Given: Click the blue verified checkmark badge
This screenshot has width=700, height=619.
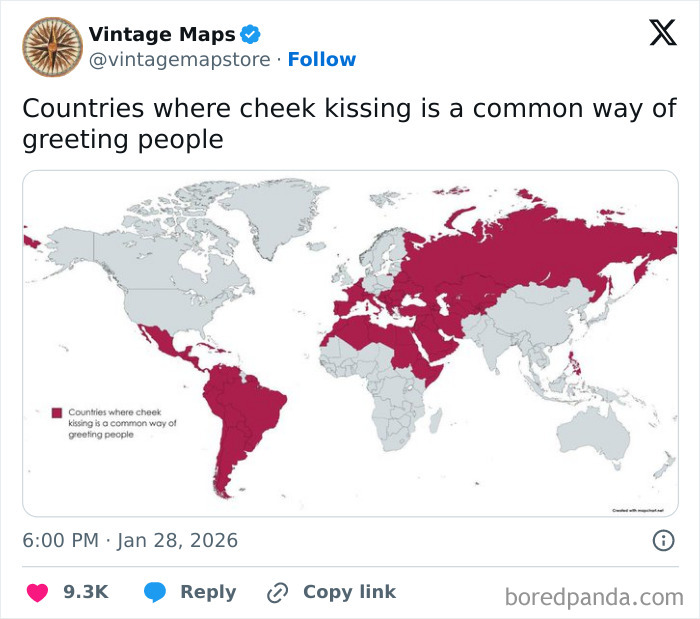Looking at the screenshot, I should 250,36.
